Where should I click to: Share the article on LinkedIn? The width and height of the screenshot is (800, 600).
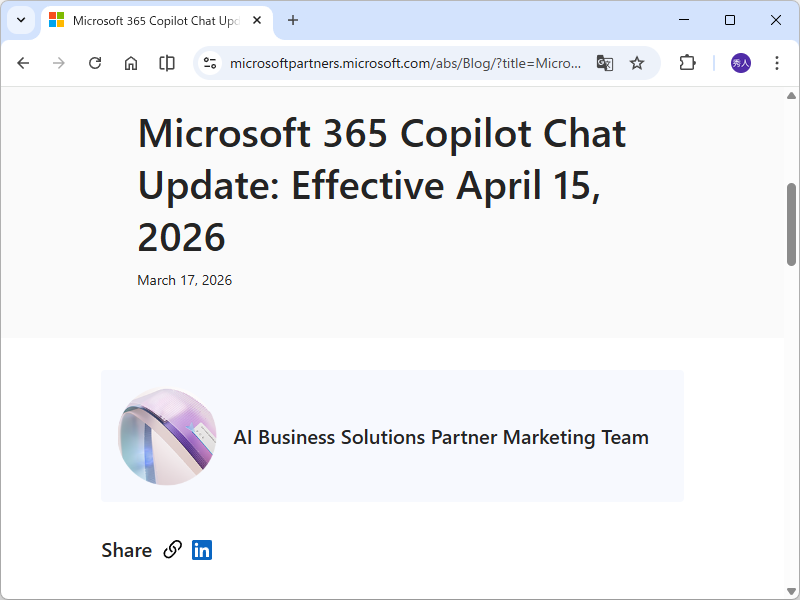202,549
